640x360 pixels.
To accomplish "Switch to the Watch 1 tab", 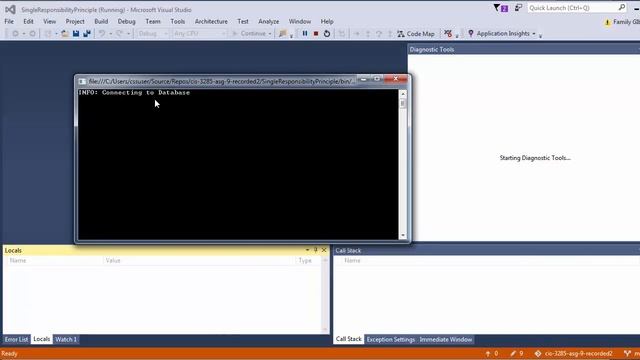I will pos(66,339).
